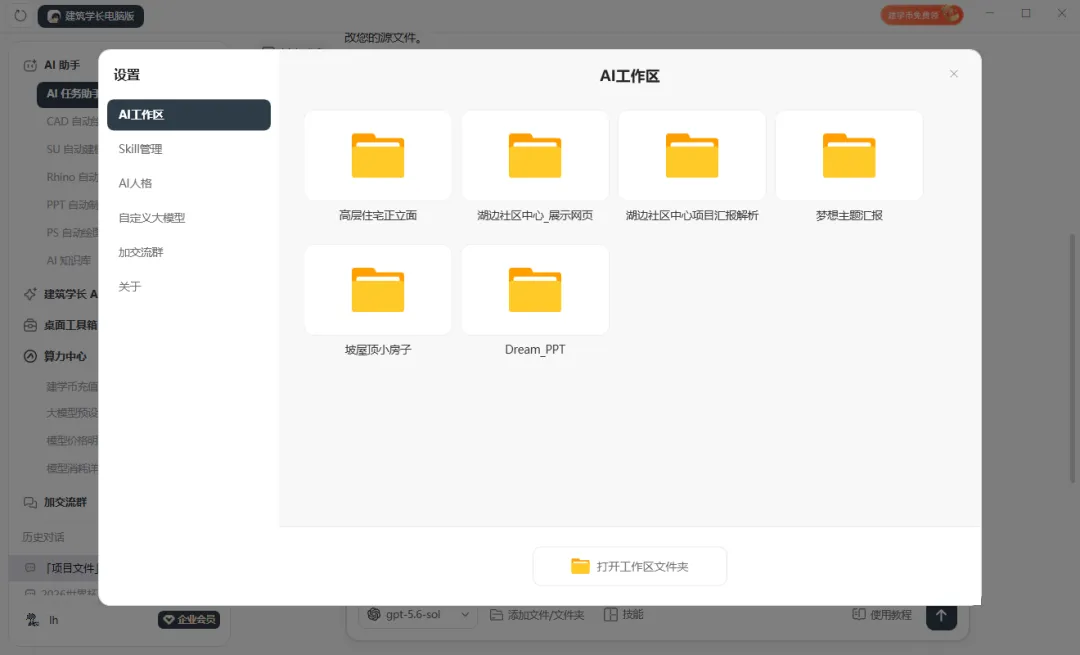This screenshot has height=655, width=1080.
Task: Click 高层住宅正立面 folder name text
Action: coord(377,216)
